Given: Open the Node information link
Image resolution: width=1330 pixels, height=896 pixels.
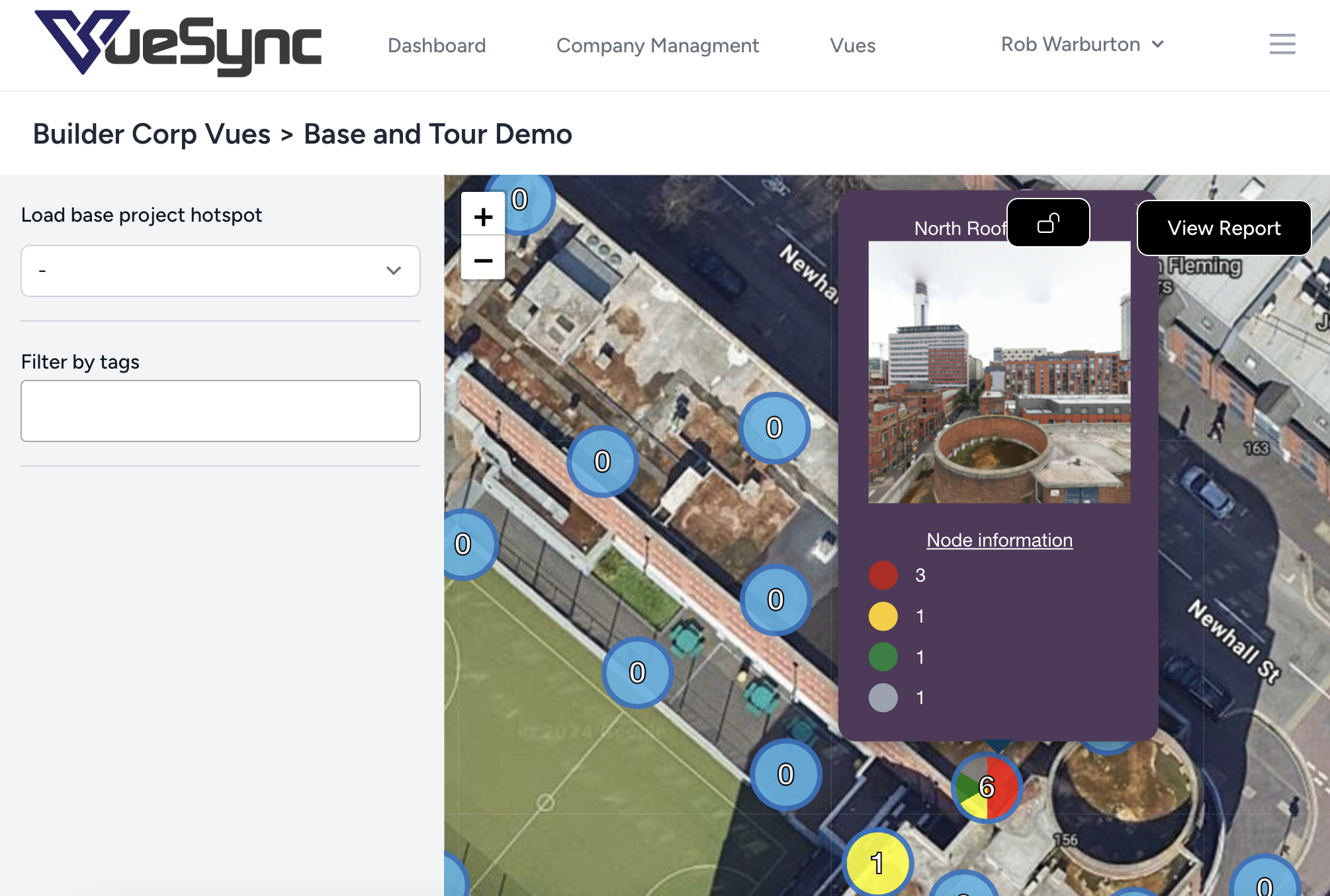Looking at the screenshot, I should pyautogui.click(x=999, y=540).
